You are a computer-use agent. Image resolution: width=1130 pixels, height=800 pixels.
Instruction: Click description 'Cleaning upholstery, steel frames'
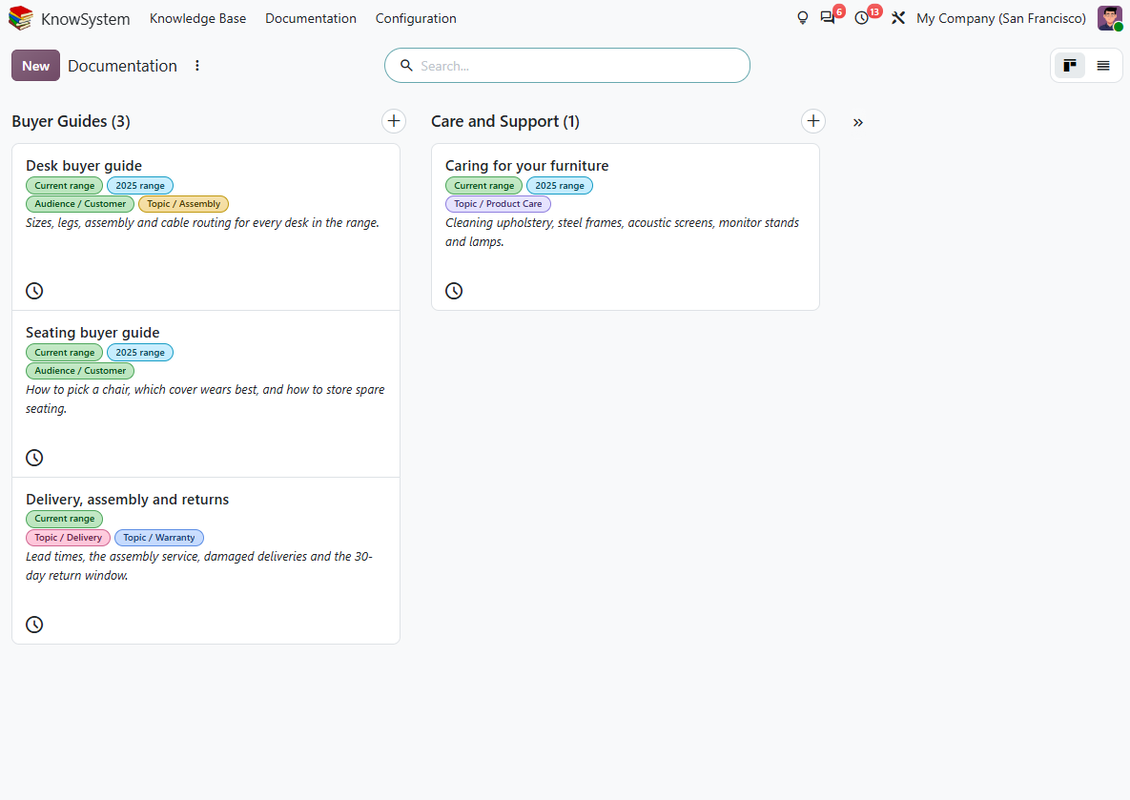[622, 232]
